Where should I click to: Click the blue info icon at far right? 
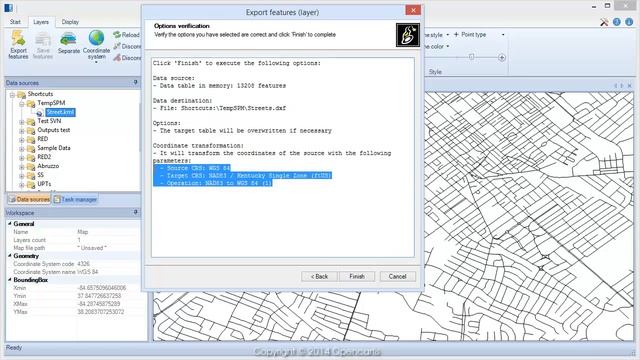pyautogui.click(x=629, y=22)
